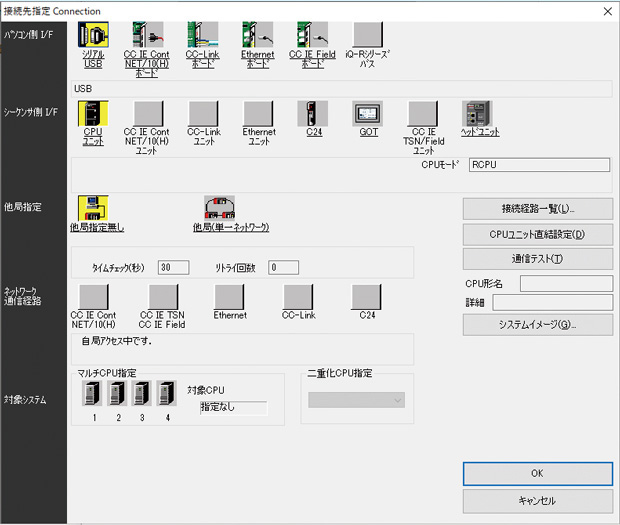This screenshot has height=525, width=620.
Task: Click the ヘッドユニット icon
Action: point(479,114)
